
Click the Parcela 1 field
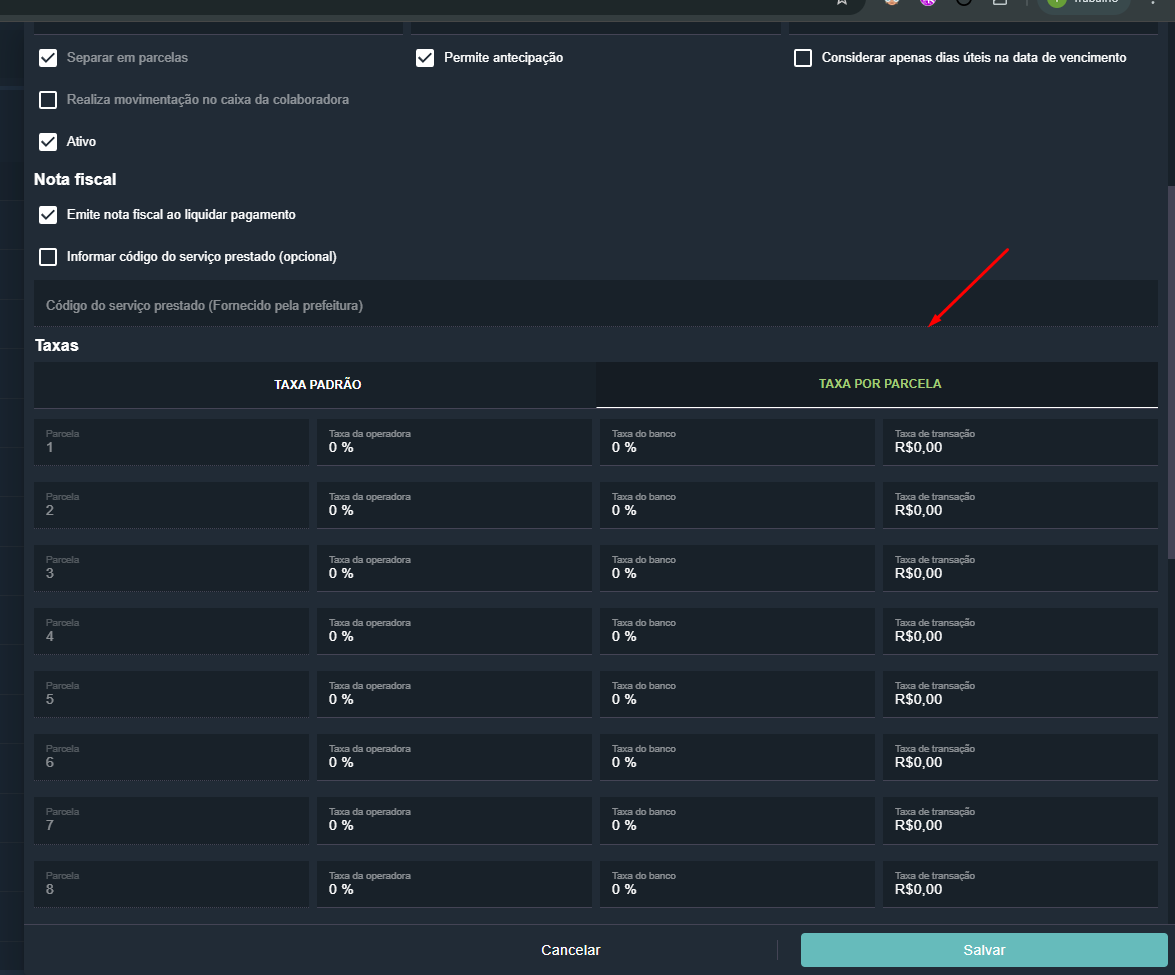[171, 442]
